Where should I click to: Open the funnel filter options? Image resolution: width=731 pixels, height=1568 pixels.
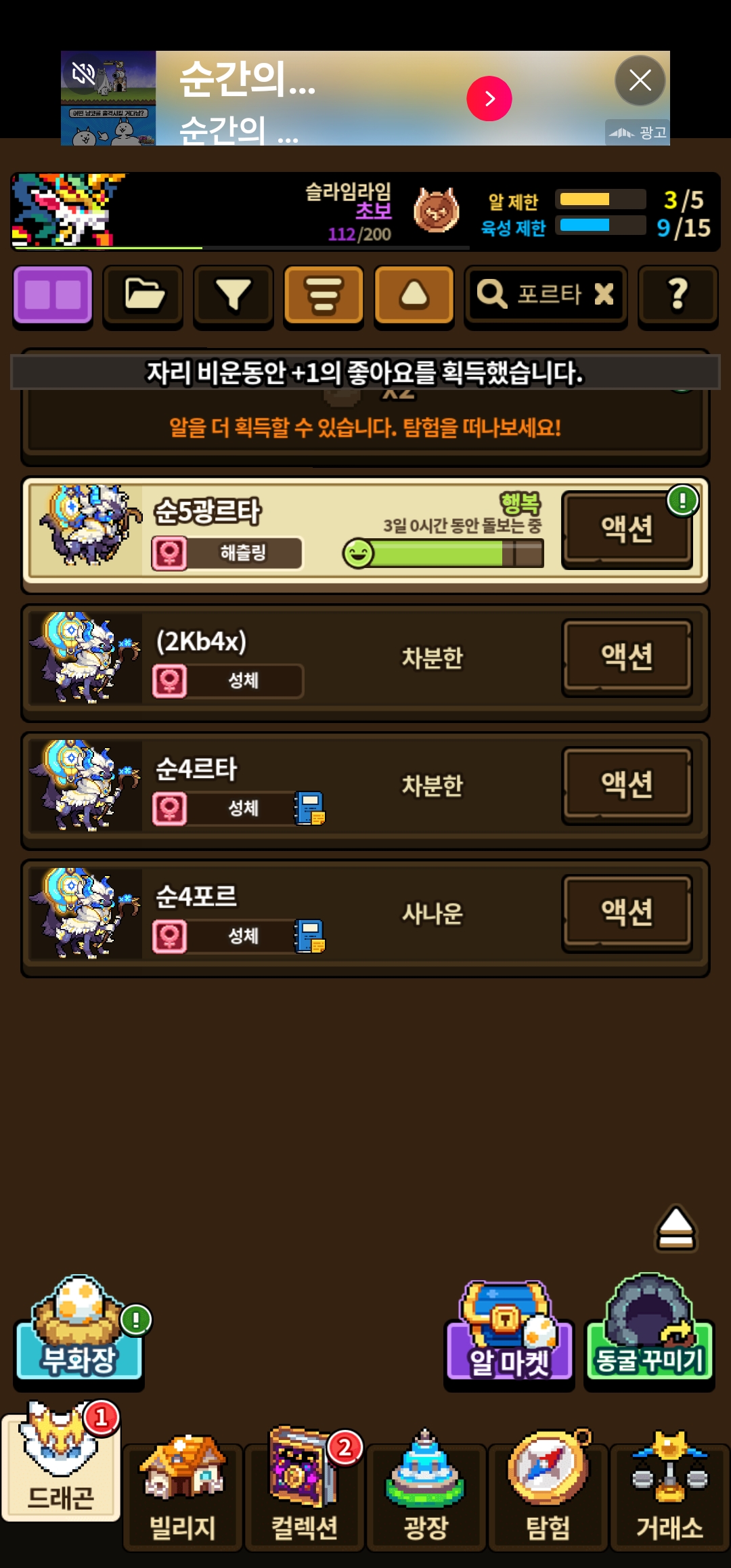tap(234, 296)
